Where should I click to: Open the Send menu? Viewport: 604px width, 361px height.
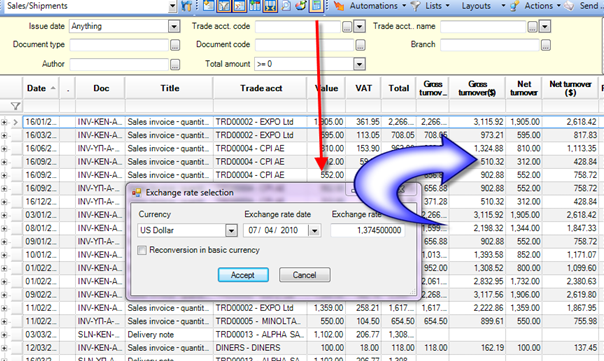click(589, 6)
